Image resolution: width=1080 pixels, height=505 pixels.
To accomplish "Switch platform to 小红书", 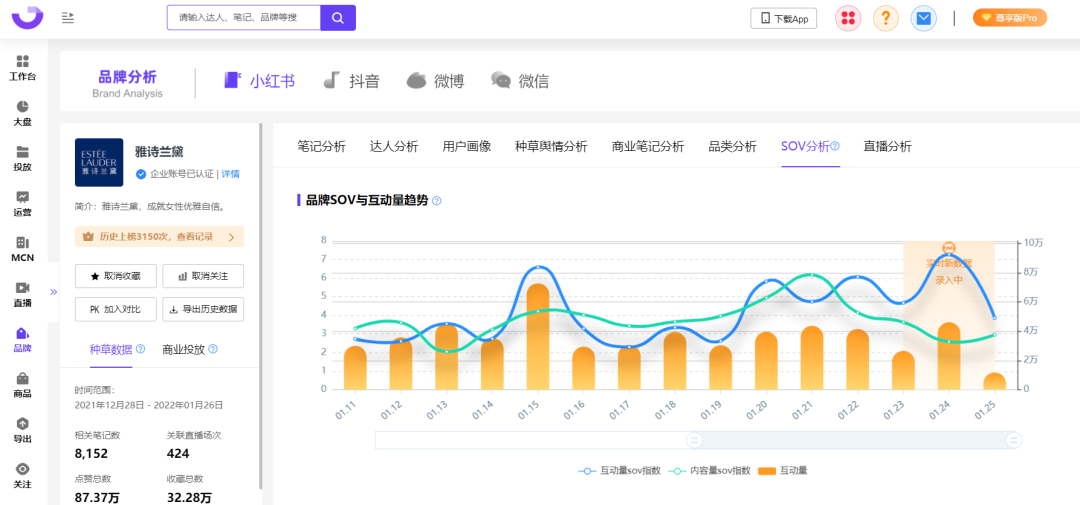I will [260, 81].
